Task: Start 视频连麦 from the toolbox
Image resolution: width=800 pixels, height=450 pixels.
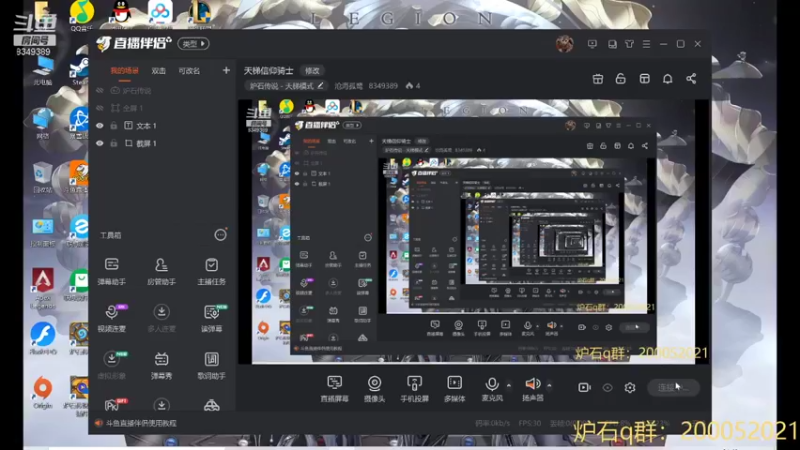Action: (111, 318)
